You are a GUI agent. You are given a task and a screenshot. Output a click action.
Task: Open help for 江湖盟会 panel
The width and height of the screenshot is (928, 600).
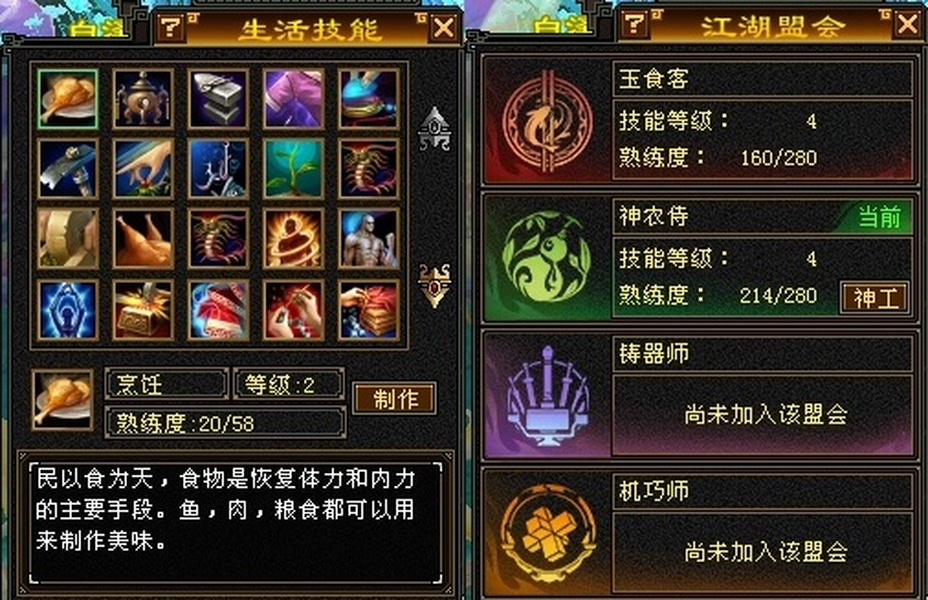coord(636,24)
